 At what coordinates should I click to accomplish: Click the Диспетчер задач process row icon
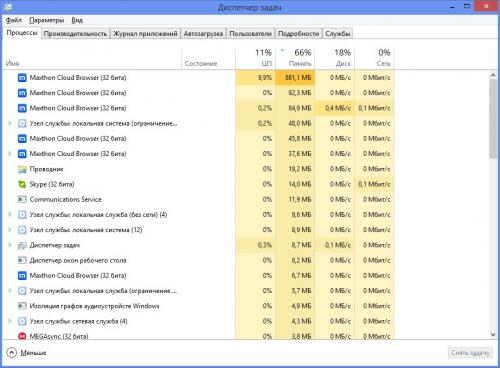(x=22, y=245)
